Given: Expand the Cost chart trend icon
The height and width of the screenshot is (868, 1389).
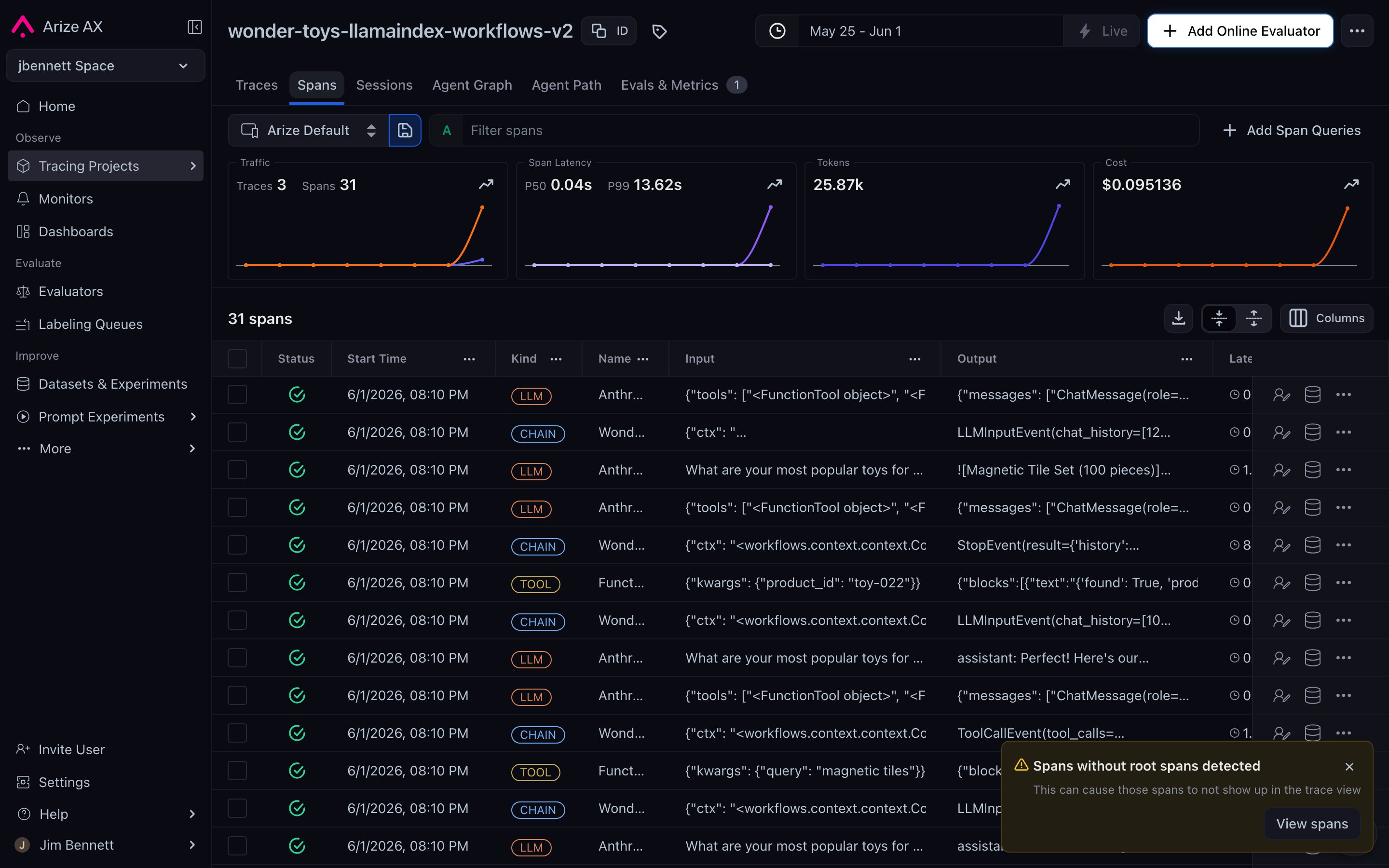Looking at the screenshot, I should tap(1351, 184).
